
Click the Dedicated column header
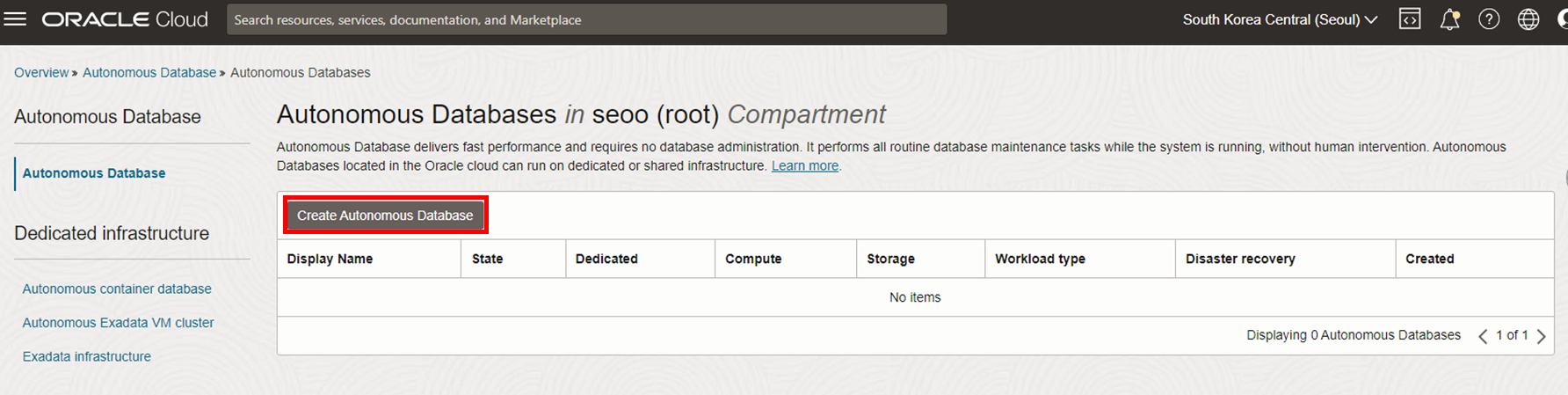click(x=640, y=259)
